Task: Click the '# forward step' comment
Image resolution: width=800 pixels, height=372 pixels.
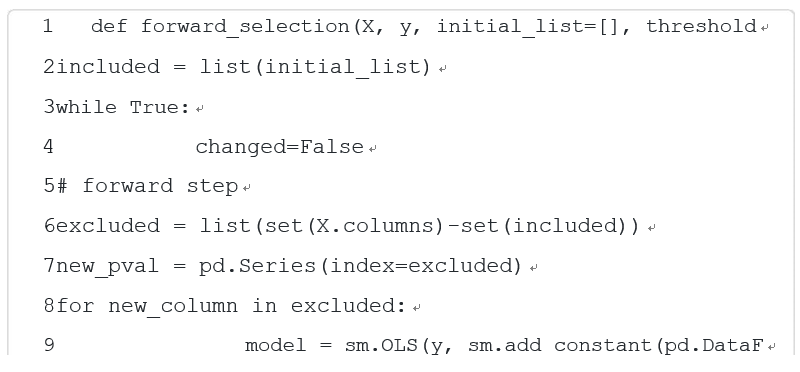Action: (147, 186)
